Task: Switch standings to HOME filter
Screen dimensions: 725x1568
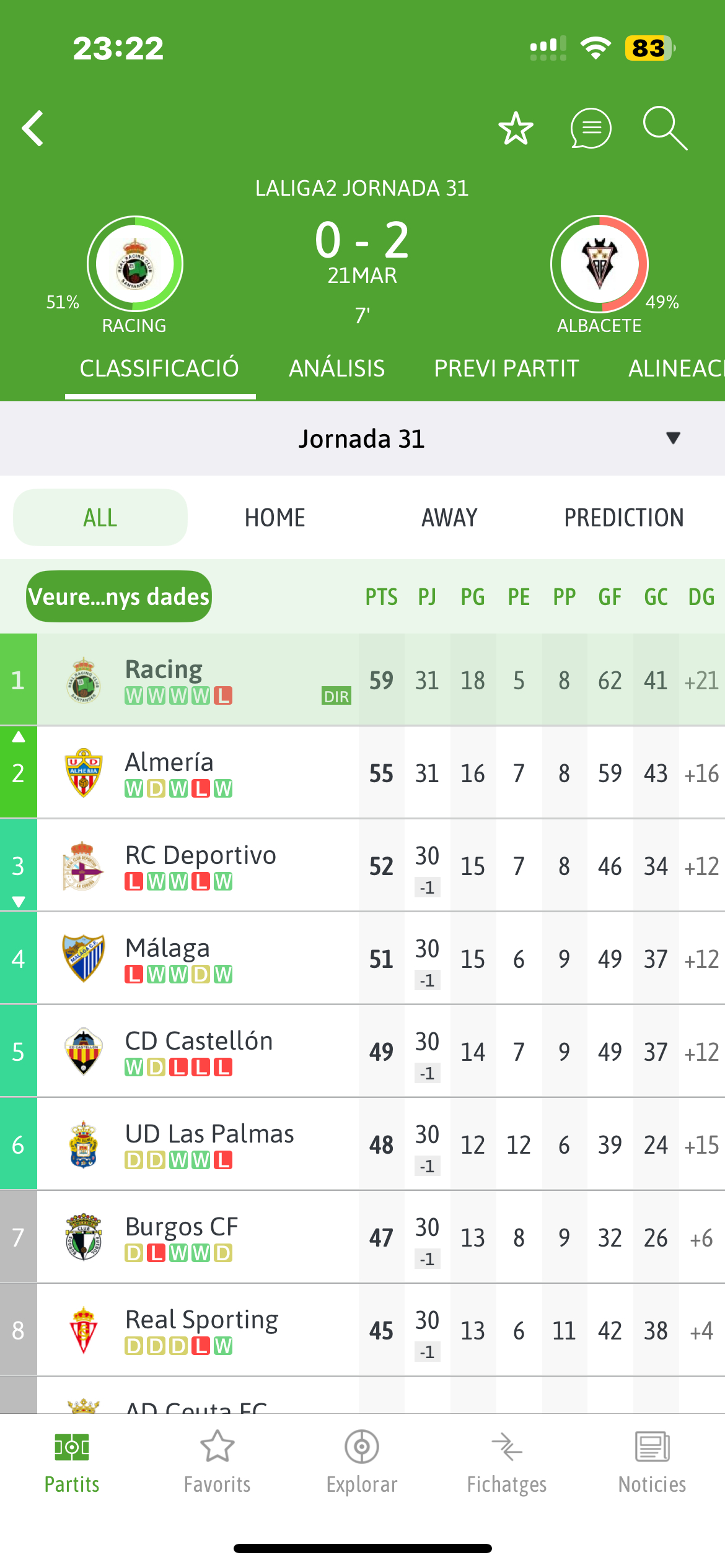Action: tap(275, 518)
